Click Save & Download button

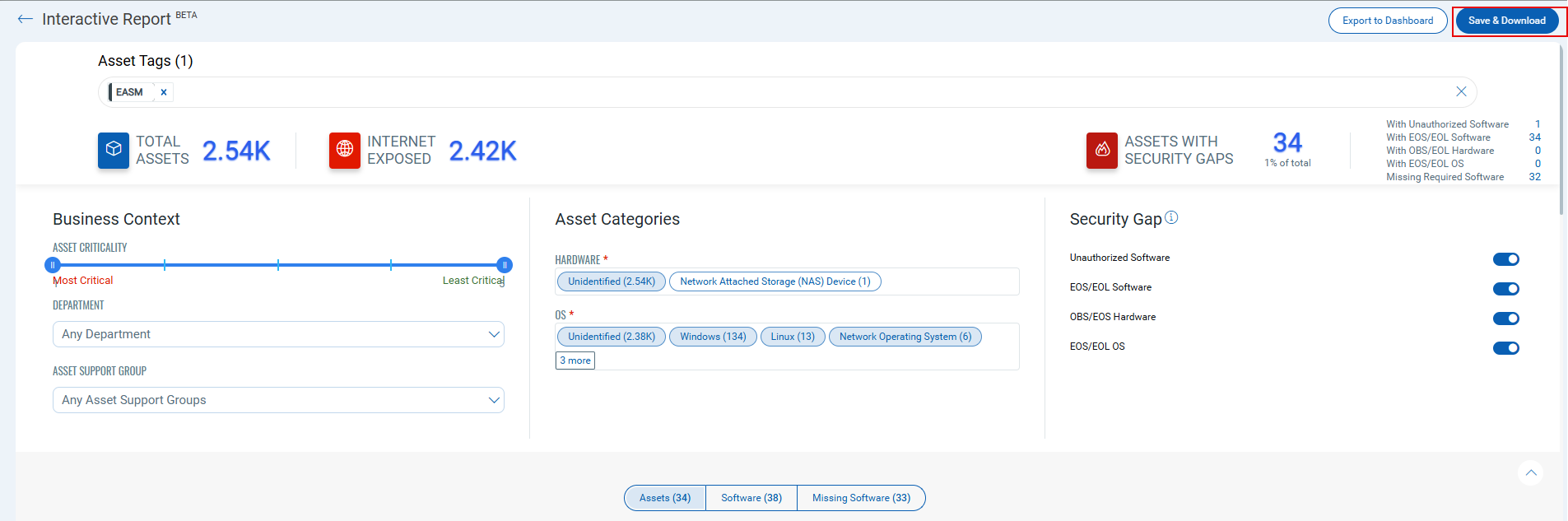[1507, 21]
